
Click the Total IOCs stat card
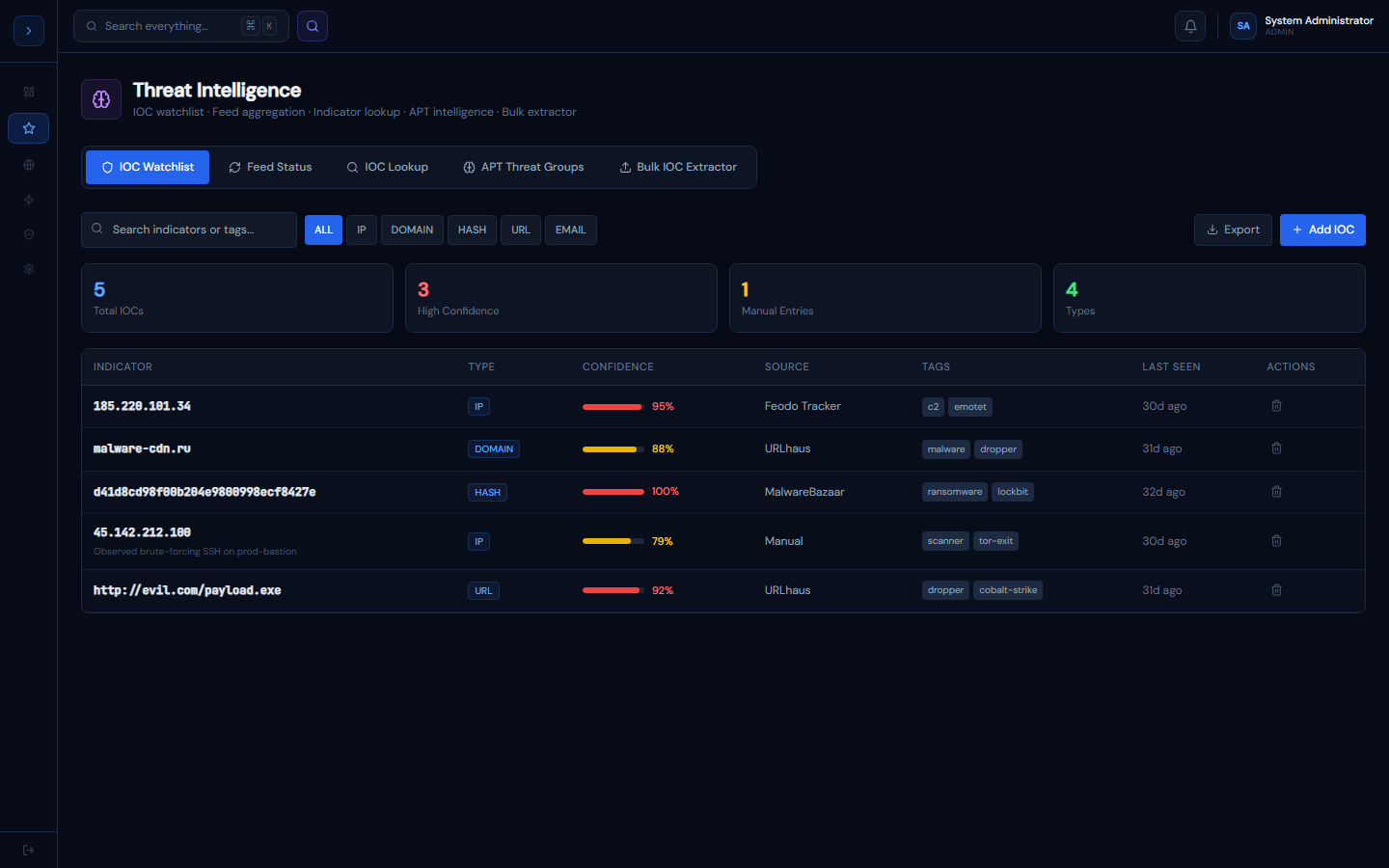[237, 298]
